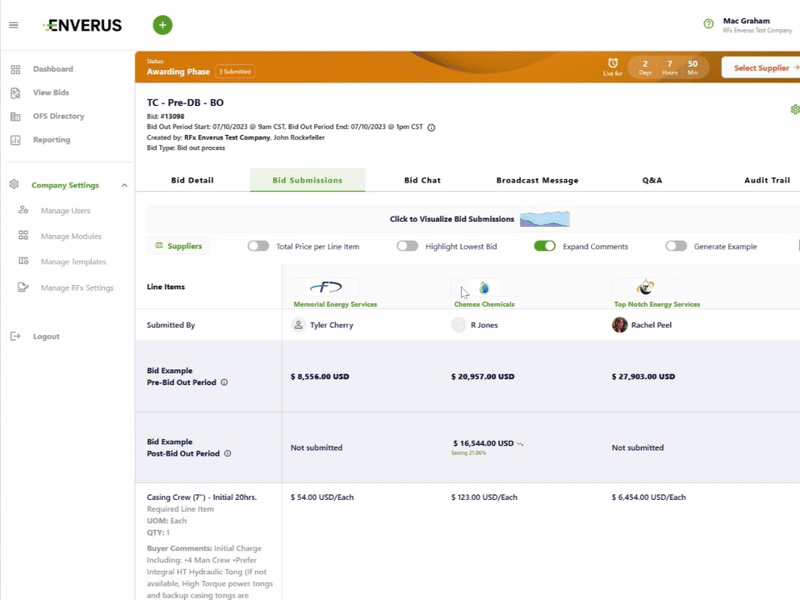Click the Manage Modules grid icon
The height and width of the screenshot is (600, 800).
(x=23, y=235)
